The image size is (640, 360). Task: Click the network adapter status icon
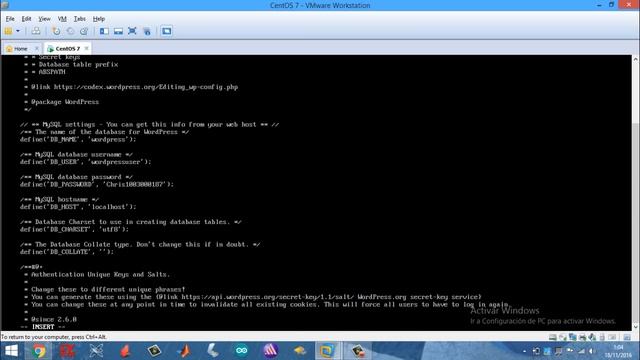point(573,337)
